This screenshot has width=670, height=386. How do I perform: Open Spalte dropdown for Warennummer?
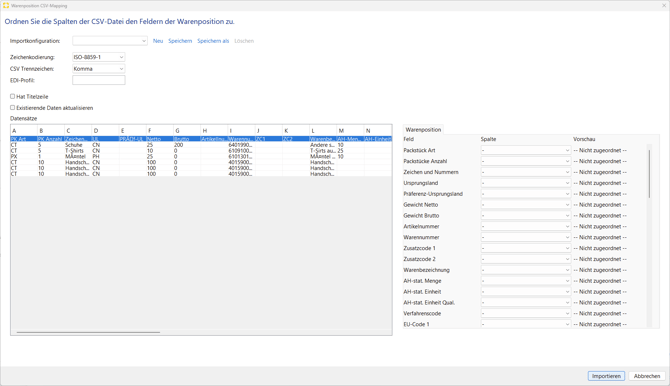(526, 237)
